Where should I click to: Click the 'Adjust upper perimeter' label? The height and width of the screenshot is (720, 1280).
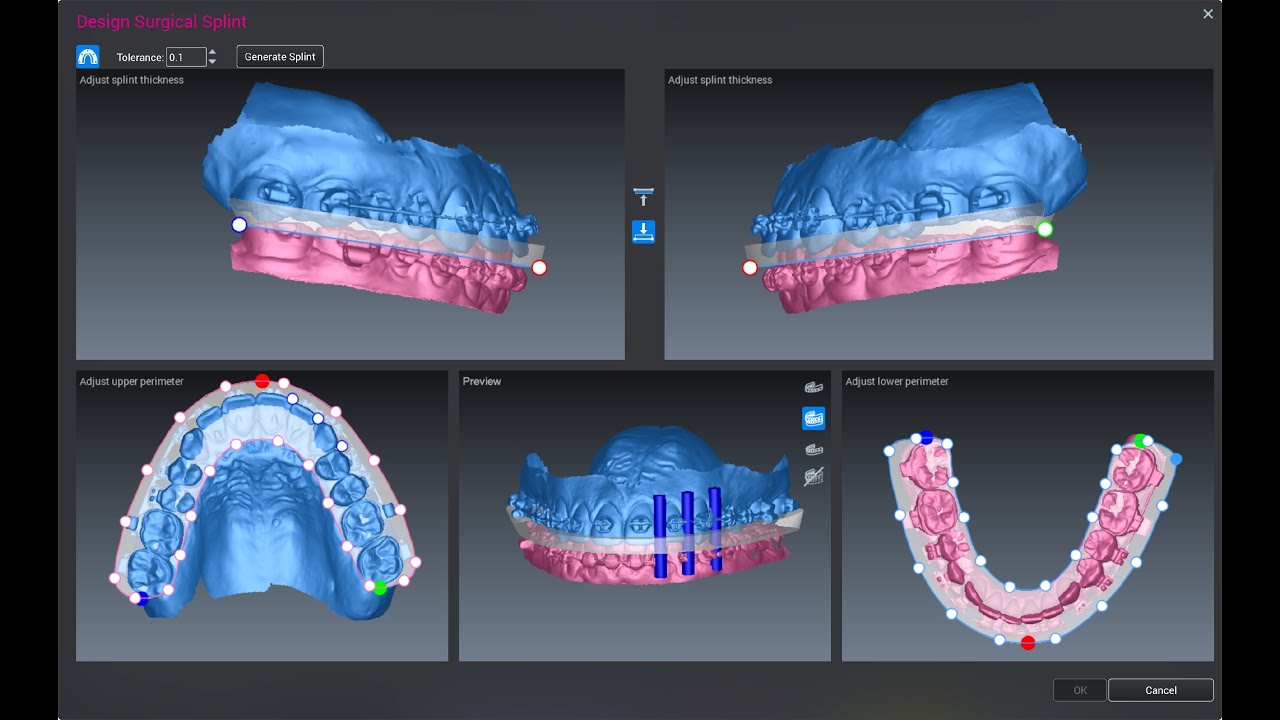132,381
